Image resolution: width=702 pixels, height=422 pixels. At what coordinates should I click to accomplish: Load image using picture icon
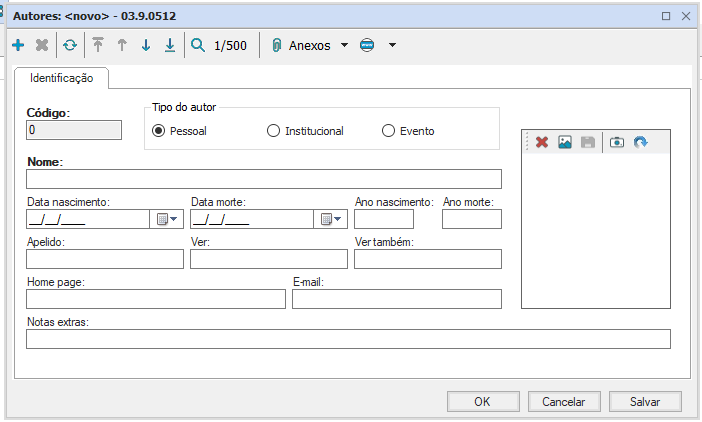pyautogui.click(x=565, y=143)
